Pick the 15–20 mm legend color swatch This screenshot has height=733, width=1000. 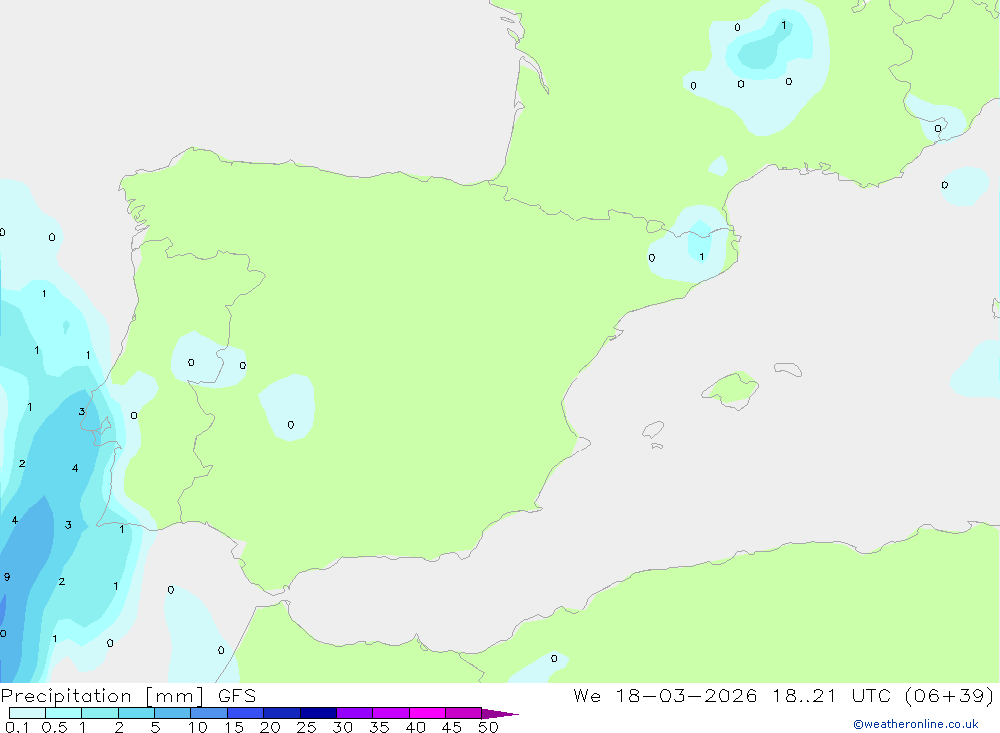[x=245, y=713]
